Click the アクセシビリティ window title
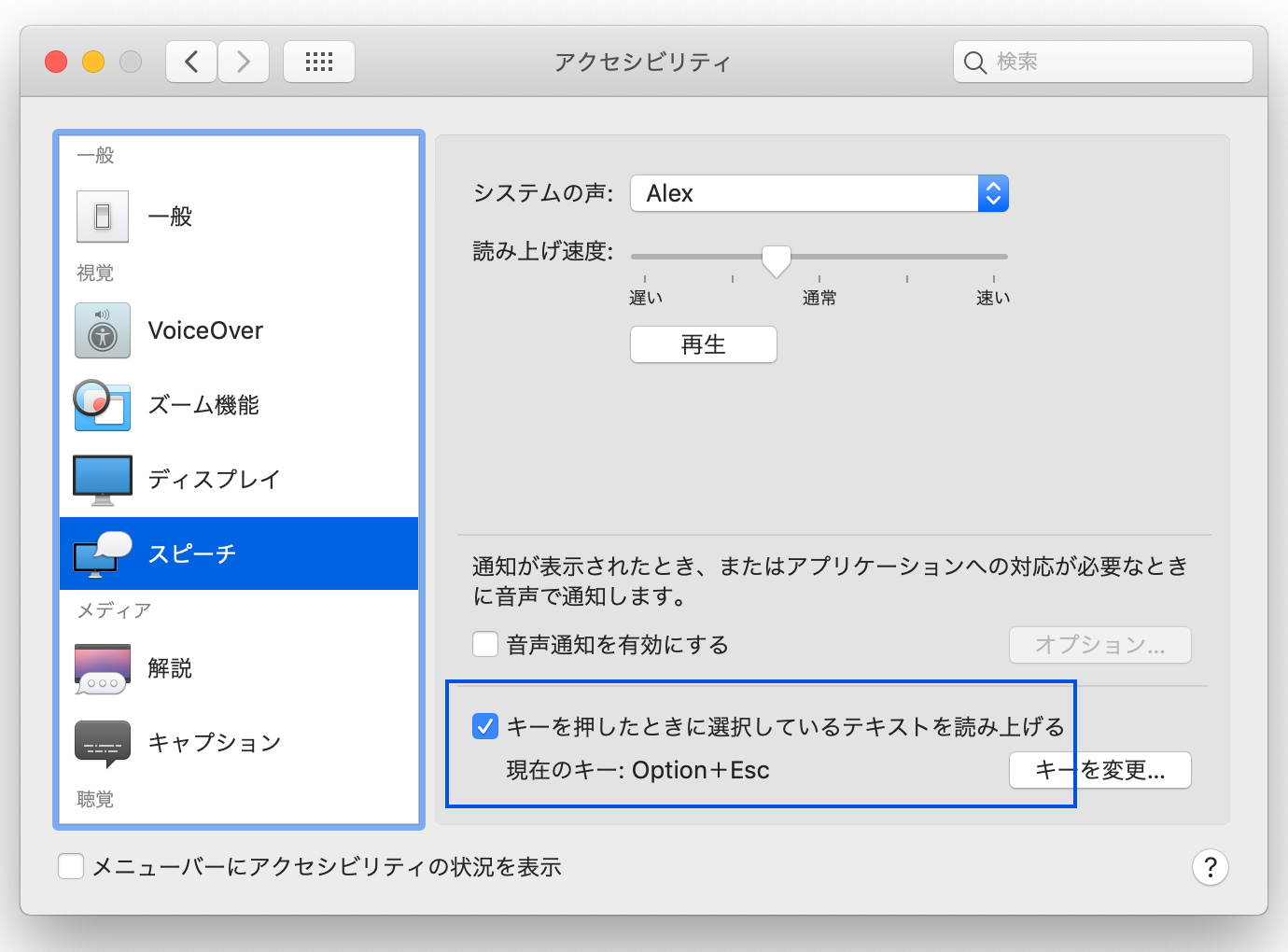The image size is (1288, 952). [642, 62]
